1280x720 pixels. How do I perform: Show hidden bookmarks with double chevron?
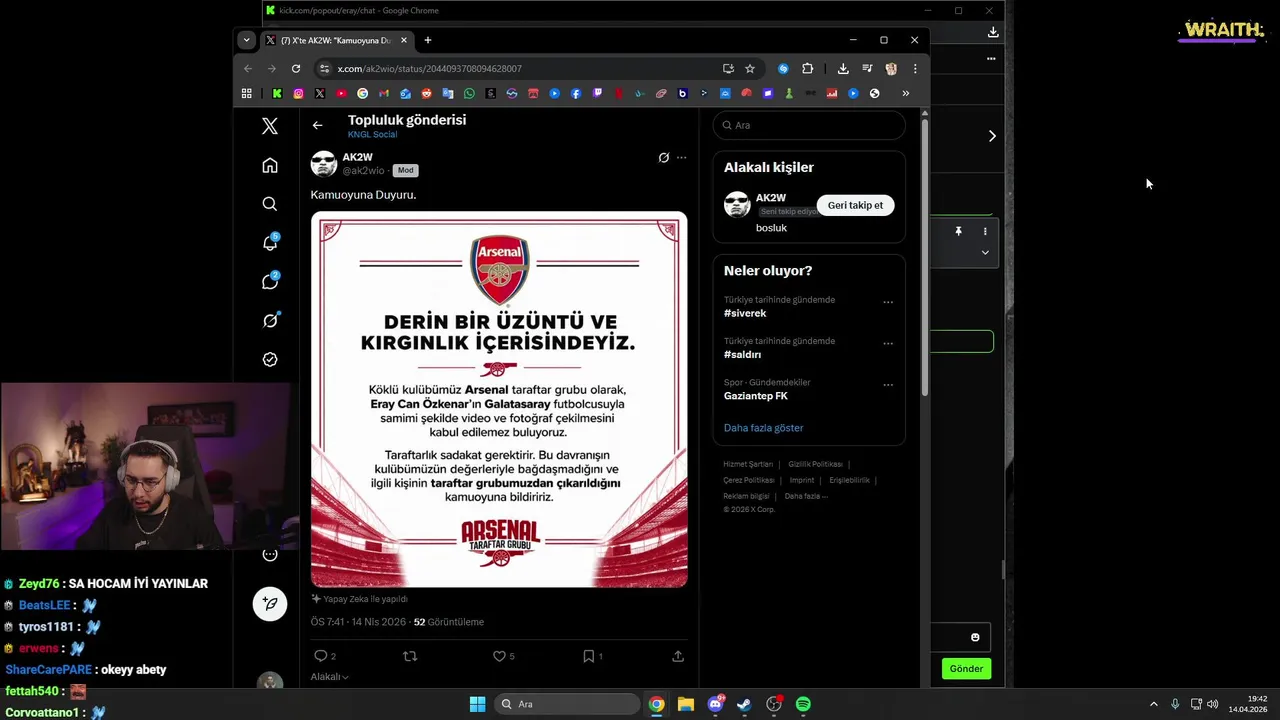point(906,94)
